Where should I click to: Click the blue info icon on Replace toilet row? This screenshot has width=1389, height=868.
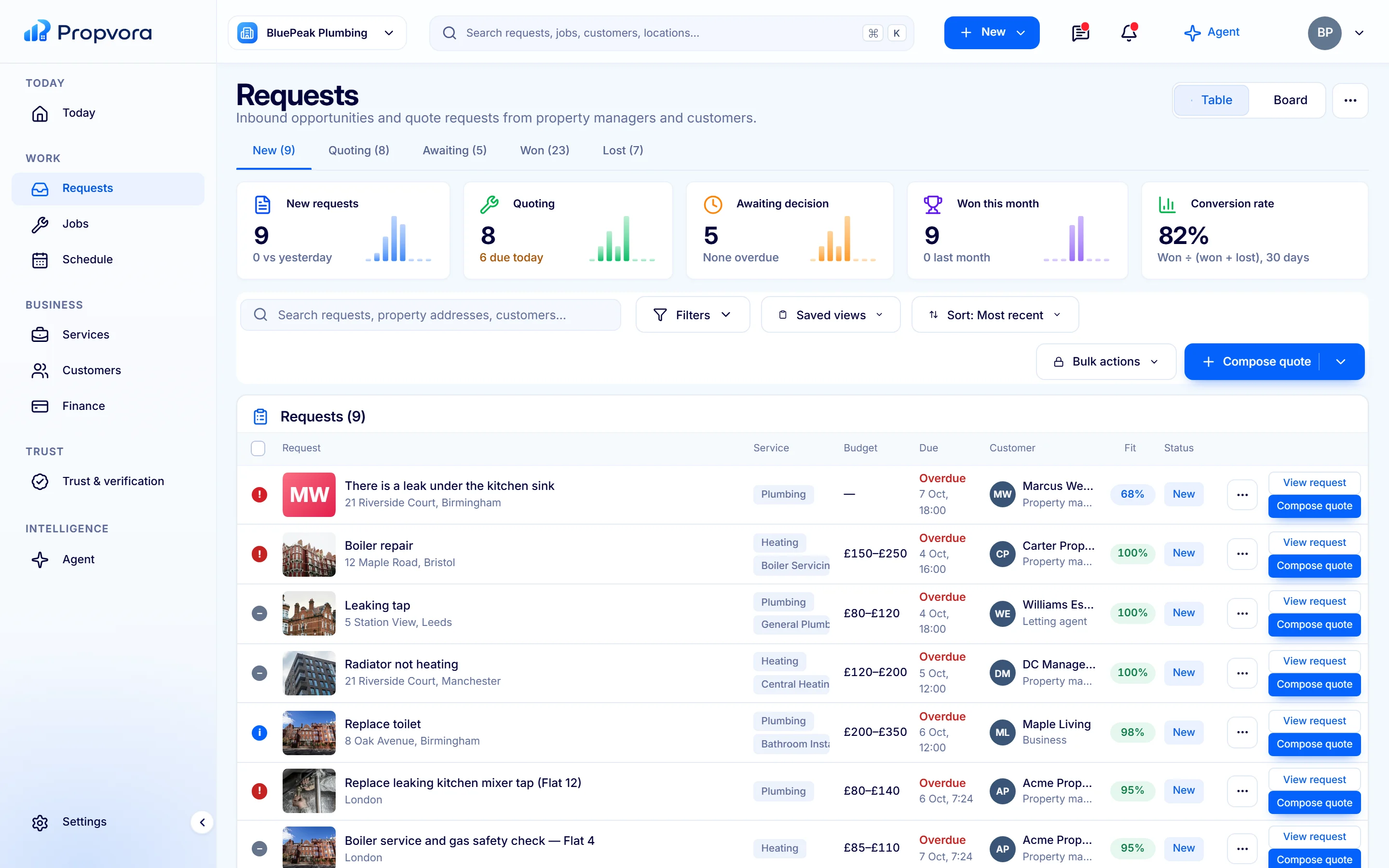coord(259,732)
